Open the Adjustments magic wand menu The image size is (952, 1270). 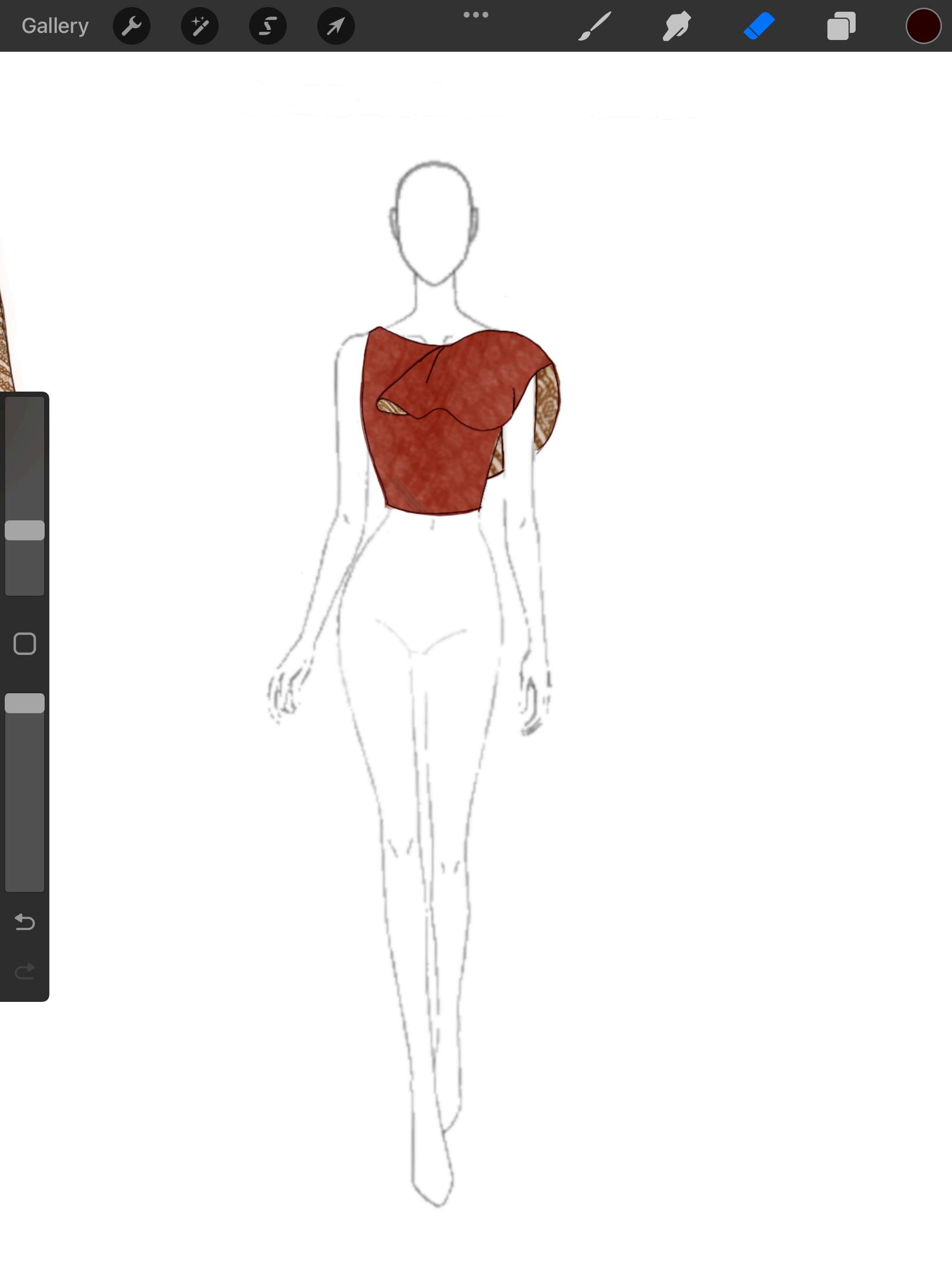coord(200,26)
